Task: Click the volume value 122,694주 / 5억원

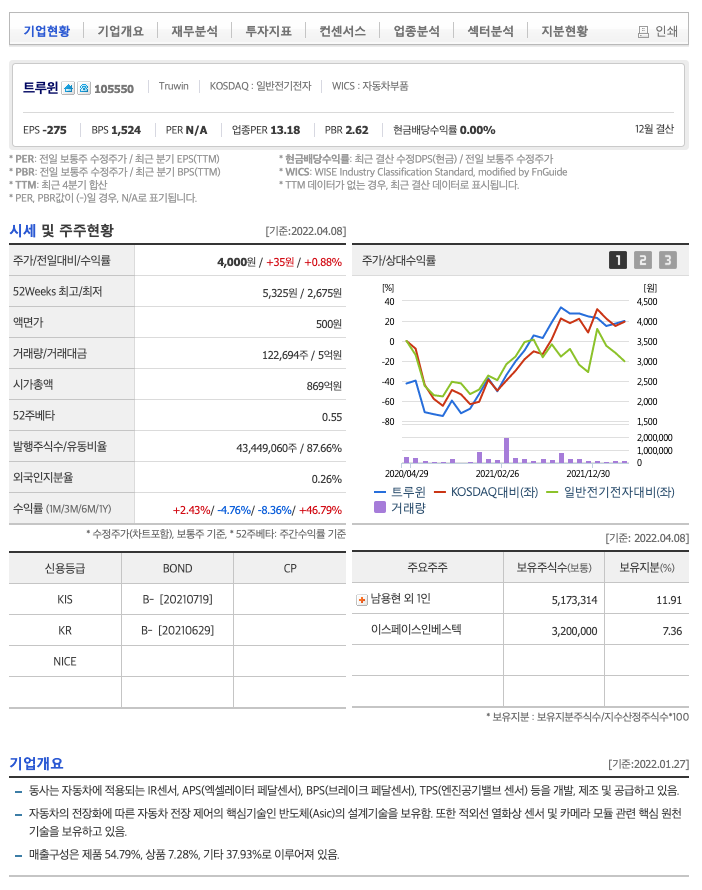Action: 302,355
